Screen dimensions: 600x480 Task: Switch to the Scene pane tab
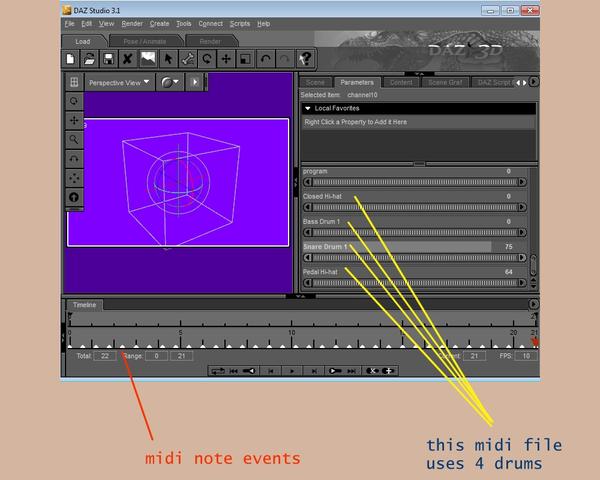(315, 82)
